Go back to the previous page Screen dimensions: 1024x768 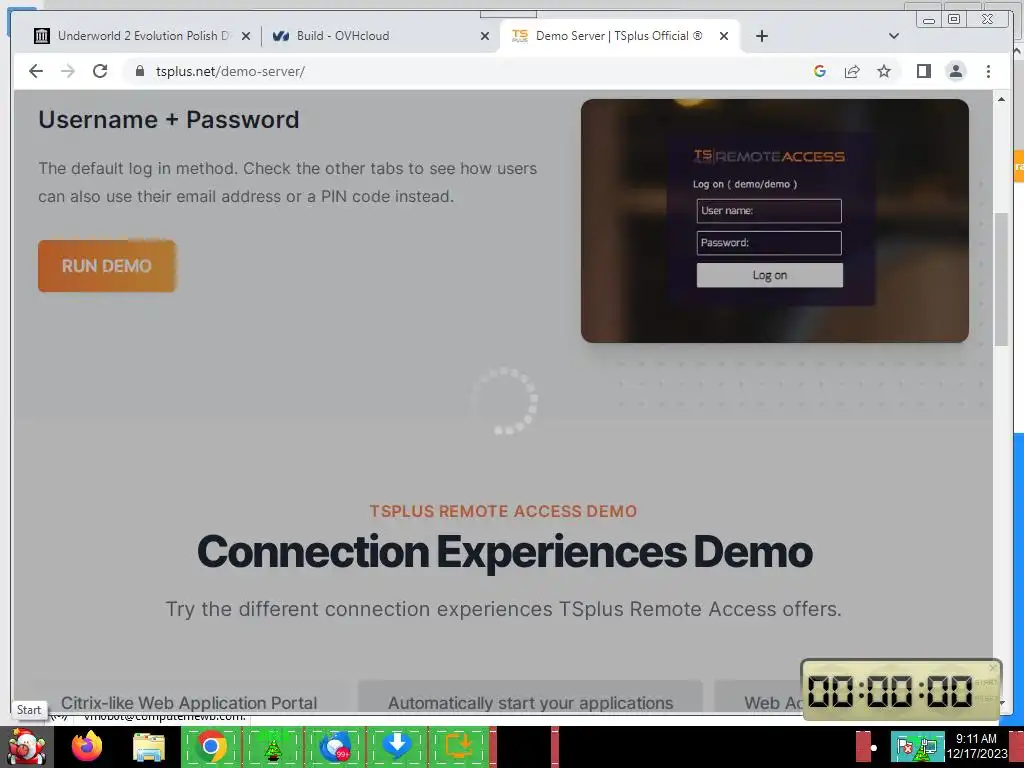pos(36,71)
